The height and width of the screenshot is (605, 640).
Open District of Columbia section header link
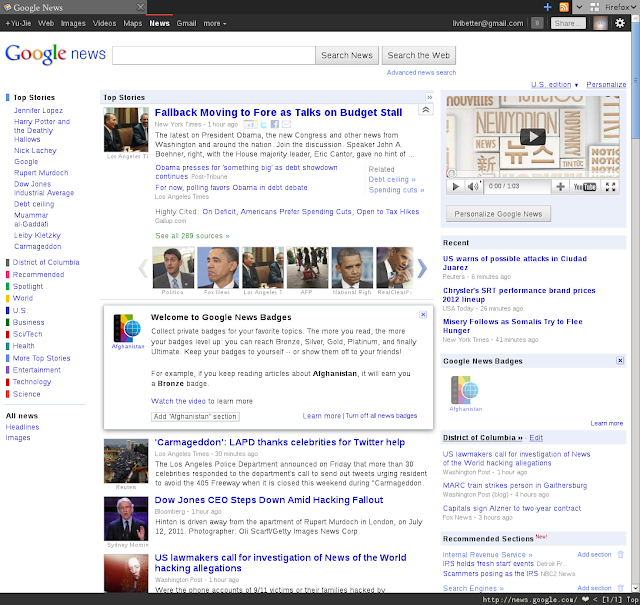(482, 438)
